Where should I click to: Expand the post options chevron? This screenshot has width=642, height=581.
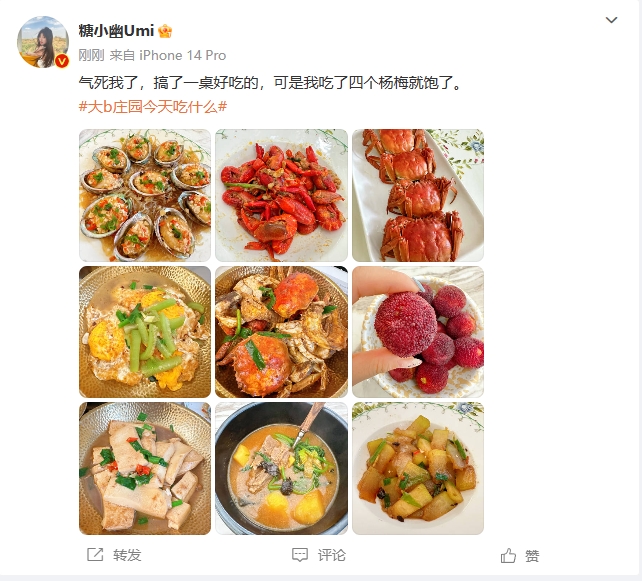611,20
